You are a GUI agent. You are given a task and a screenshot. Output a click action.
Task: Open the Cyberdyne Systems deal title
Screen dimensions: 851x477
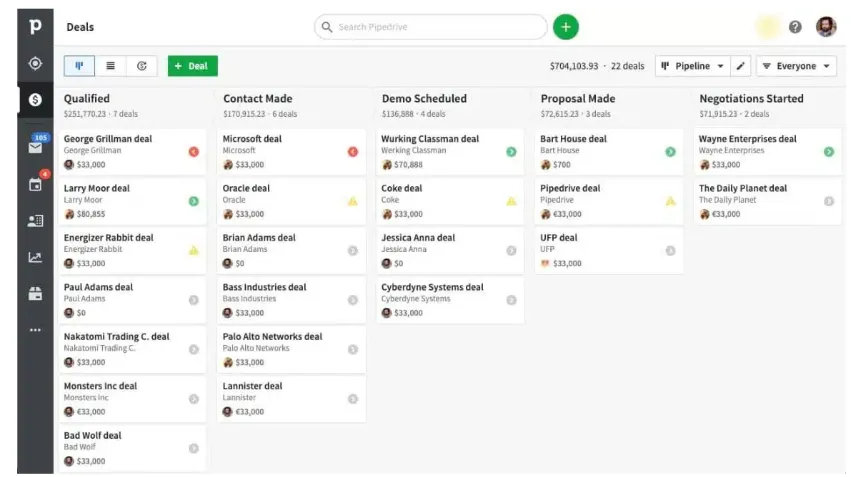click(432, 287)
